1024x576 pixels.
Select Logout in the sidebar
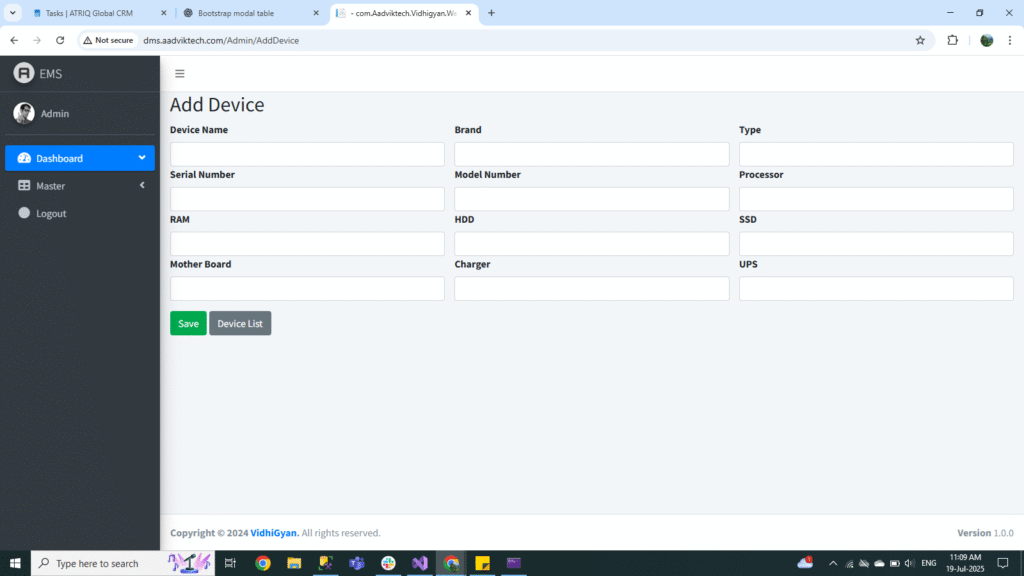51,213
